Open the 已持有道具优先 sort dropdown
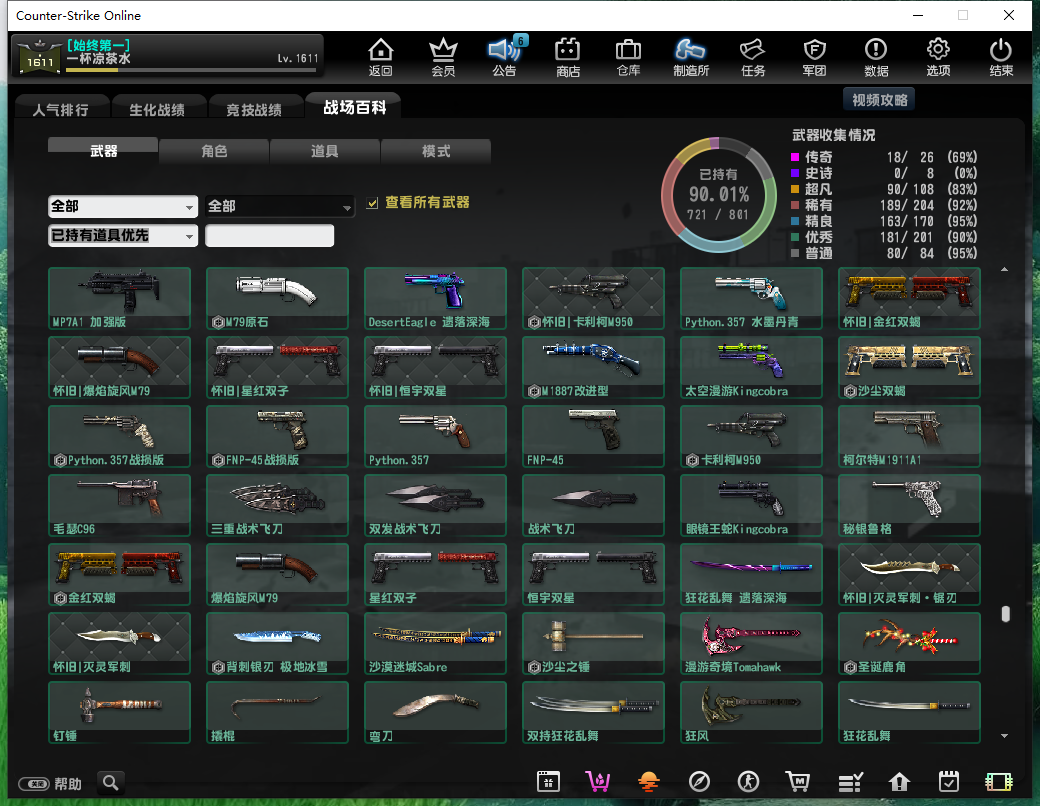Image resolution: width=1040 pixels, height=806 pixels. pyautogui.click(x=123, y=236)
